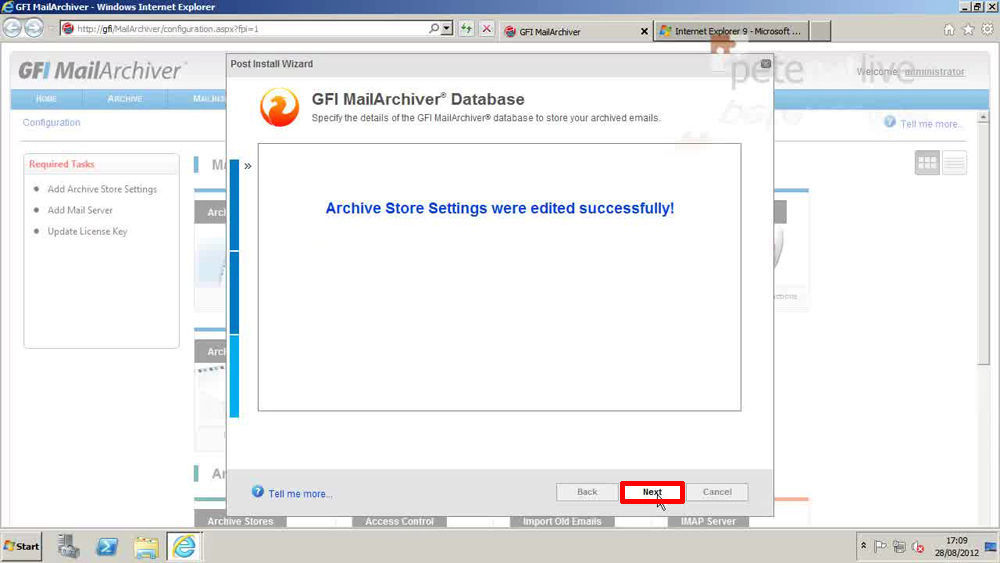This screenshot has height=563, width=1000.
Task: Select Add Mail Server task
Action: pyautogui.click(x=80, y=210)
